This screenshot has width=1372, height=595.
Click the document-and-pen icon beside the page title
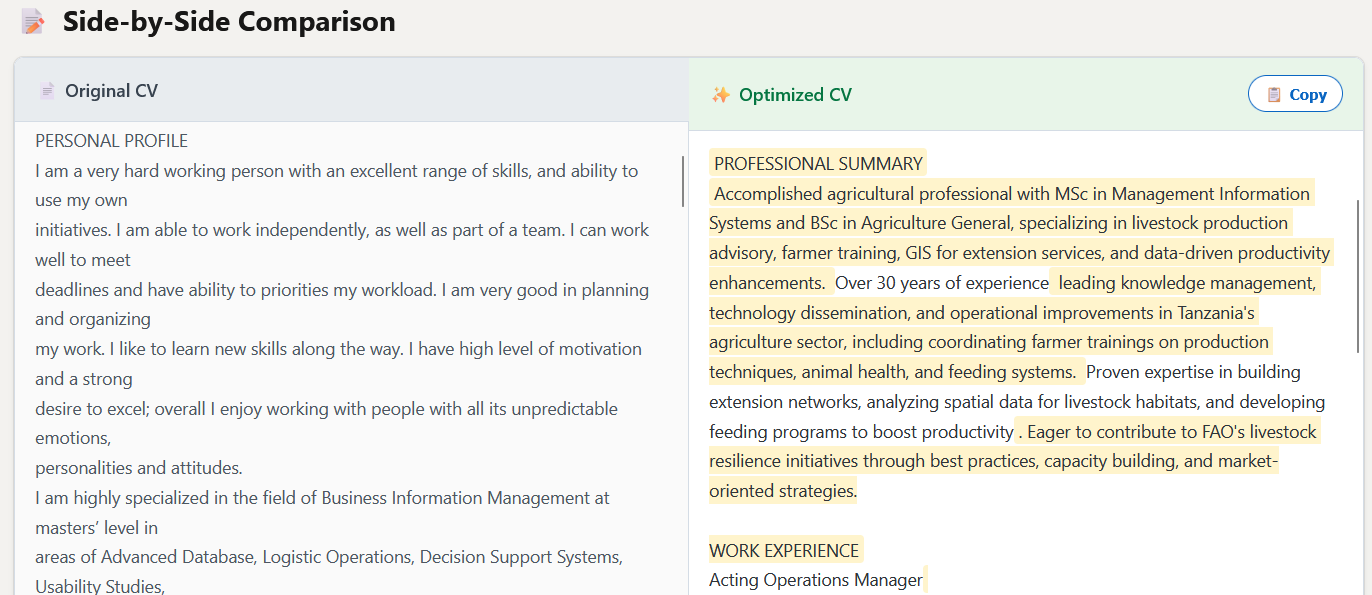[x=33, y=20]
